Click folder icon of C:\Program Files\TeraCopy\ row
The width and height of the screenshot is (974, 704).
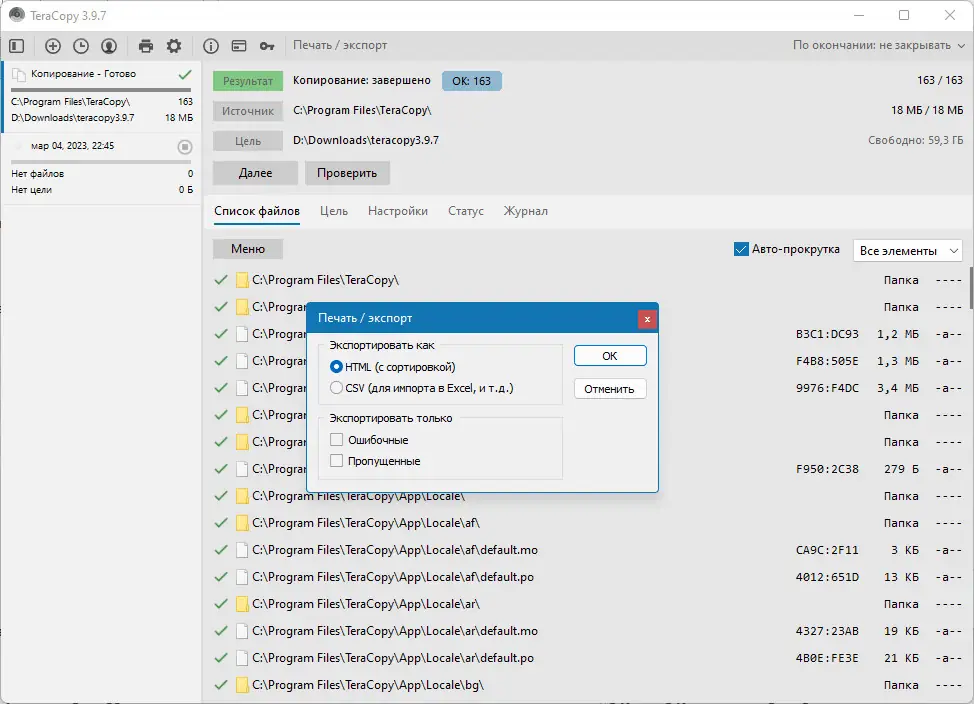[242, 280]
